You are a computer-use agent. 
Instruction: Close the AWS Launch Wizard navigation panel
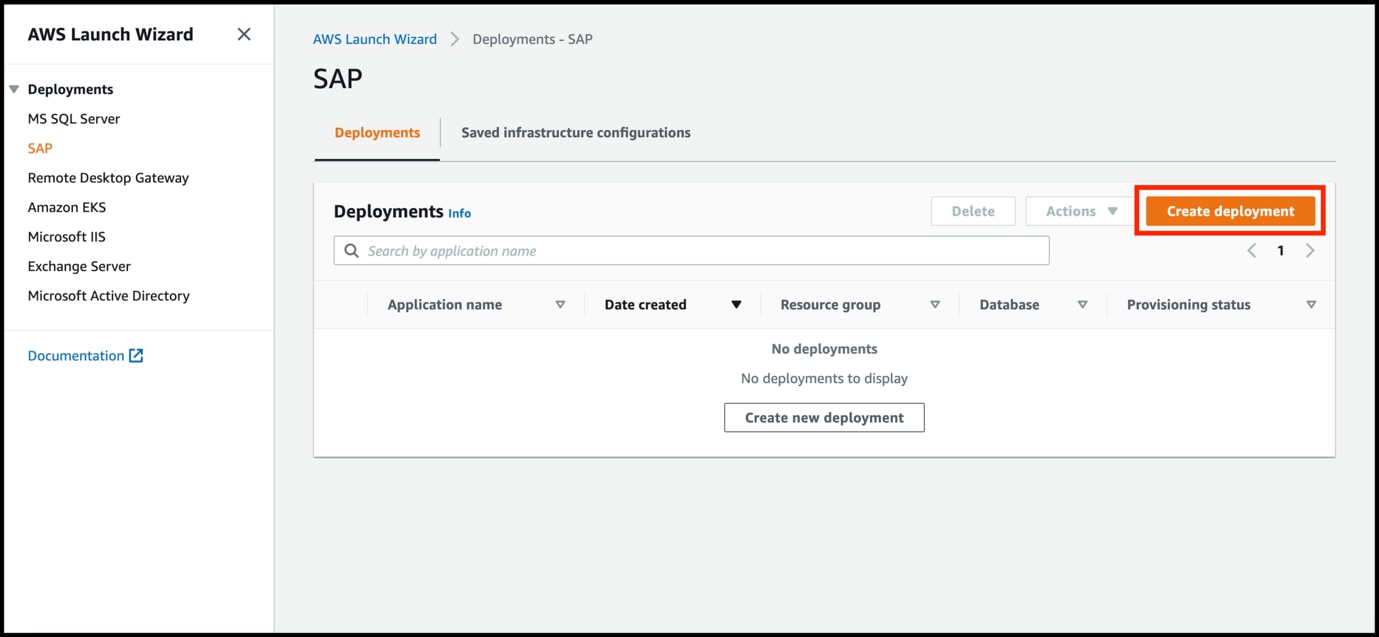coord(243,33)
